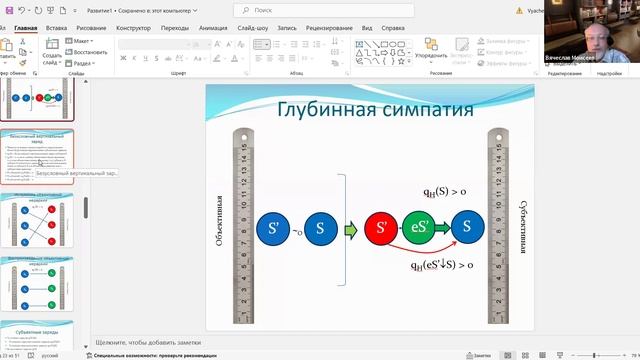Click the text direction icon
Image resolution: width=640 pixels, height=360 pixels.
[335, 41]
